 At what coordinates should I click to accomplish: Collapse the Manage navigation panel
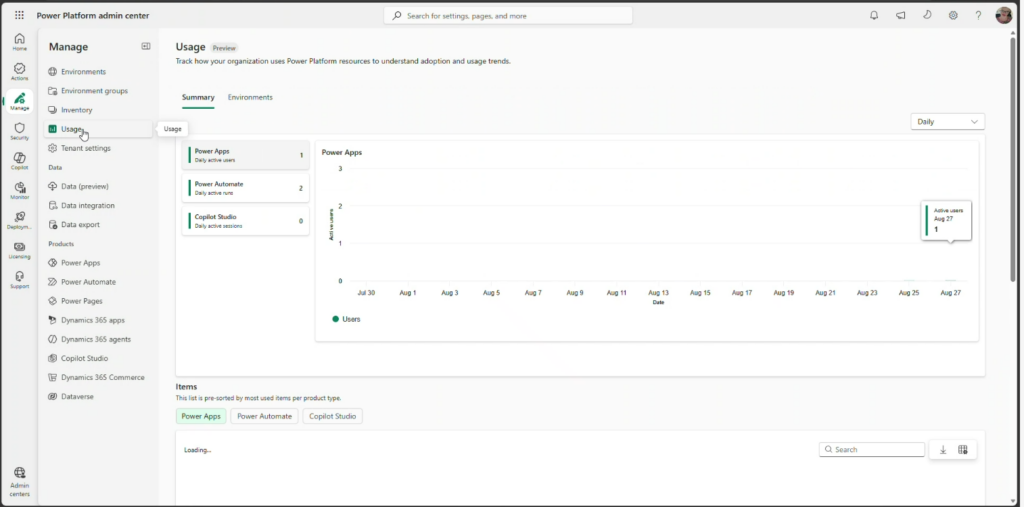point(146,46)
